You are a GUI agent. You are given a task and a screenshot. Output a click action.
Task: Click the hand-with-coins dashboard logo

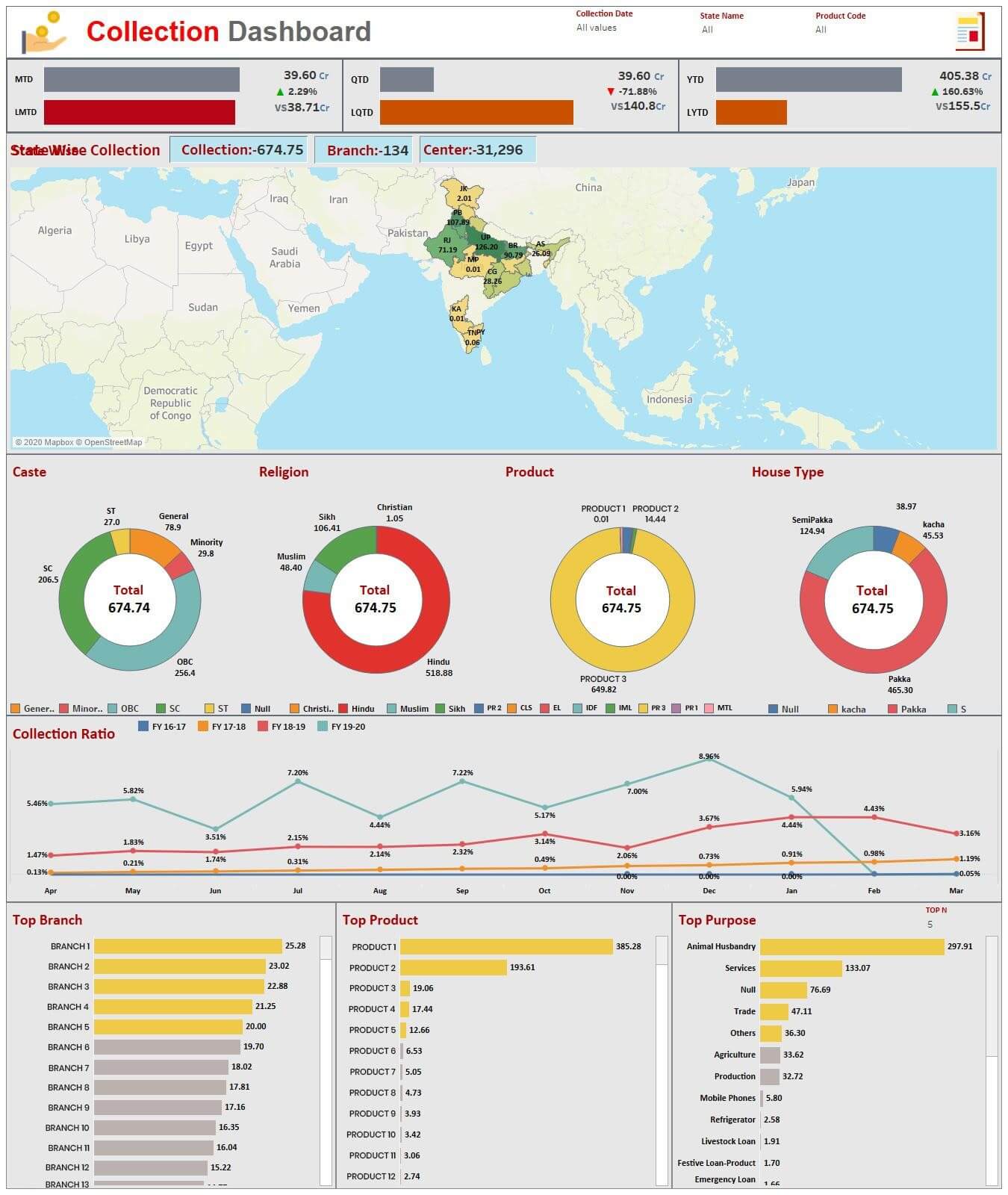44,32
